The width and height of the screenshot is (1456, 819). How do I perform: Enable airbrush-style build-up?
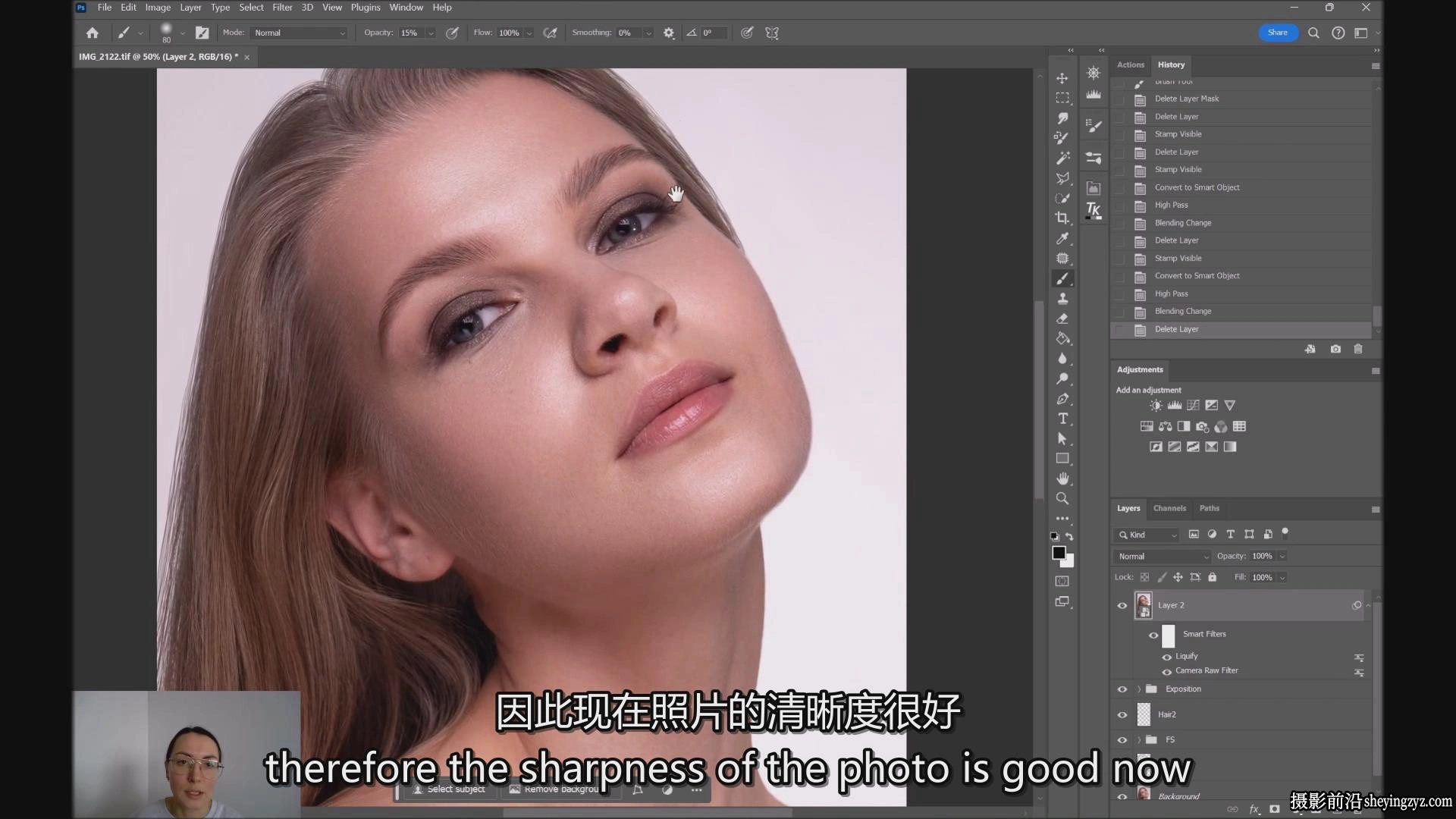pyautogui.click(x=551, y=33)
